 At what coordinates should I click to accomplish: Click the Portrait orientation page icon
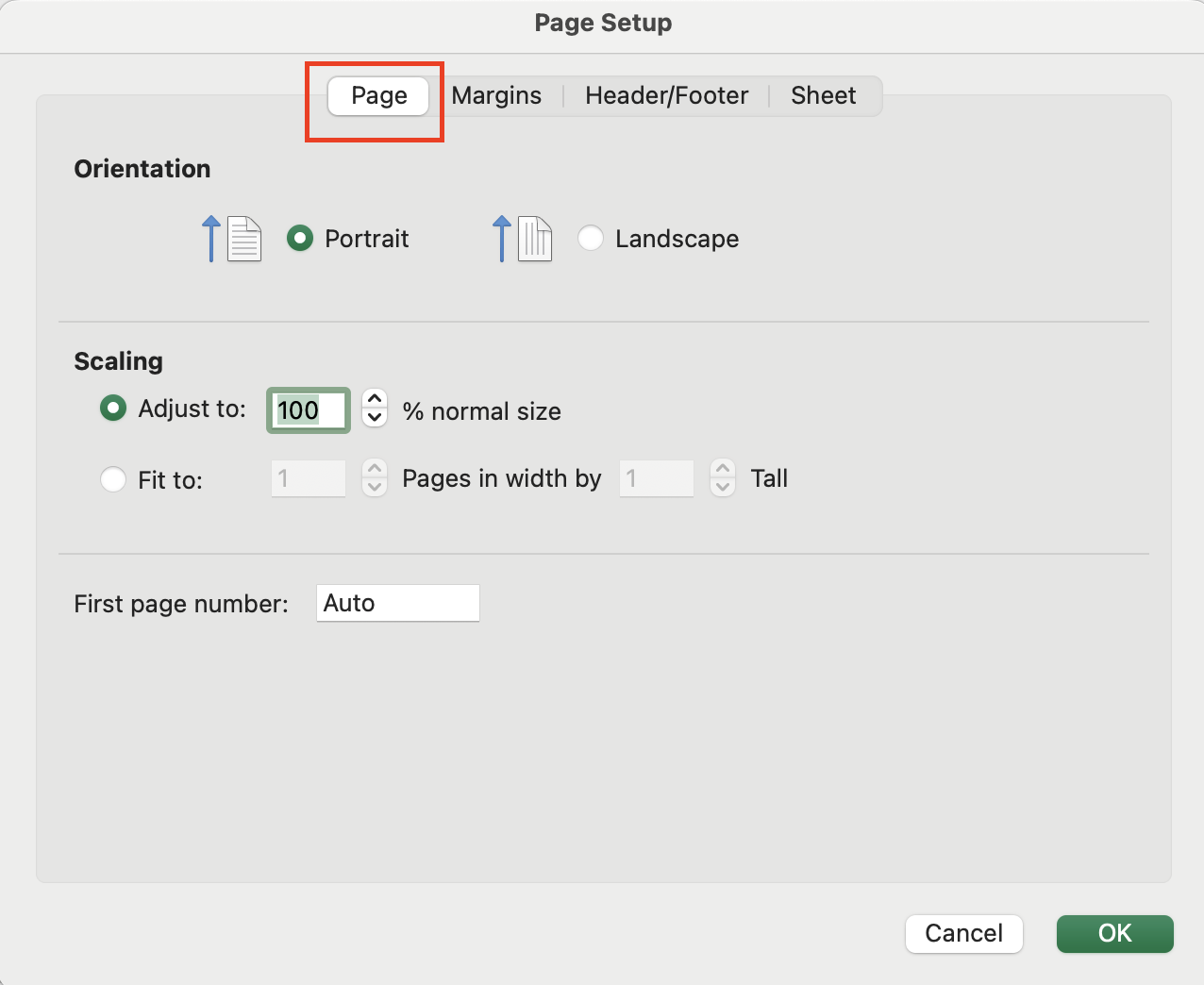243,240
